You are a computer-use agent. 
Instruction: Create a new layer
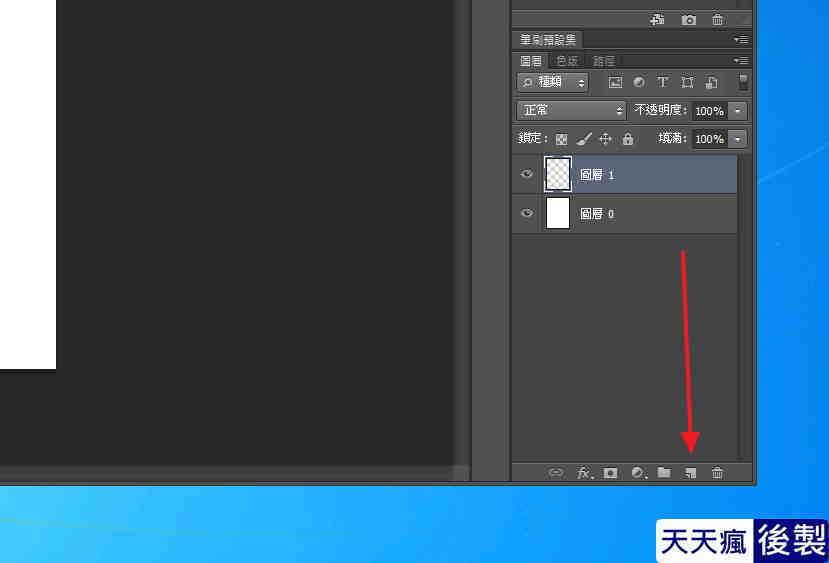pos(690,473)
